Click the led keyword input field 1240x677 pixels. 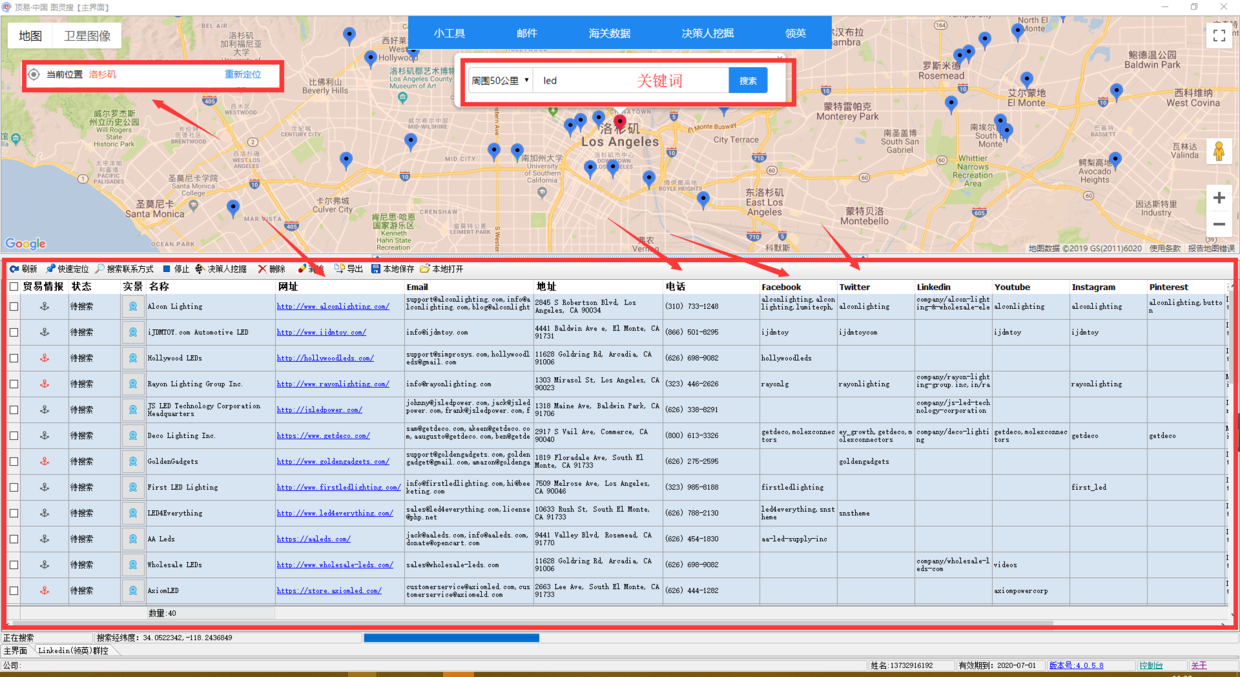point(630,81)
